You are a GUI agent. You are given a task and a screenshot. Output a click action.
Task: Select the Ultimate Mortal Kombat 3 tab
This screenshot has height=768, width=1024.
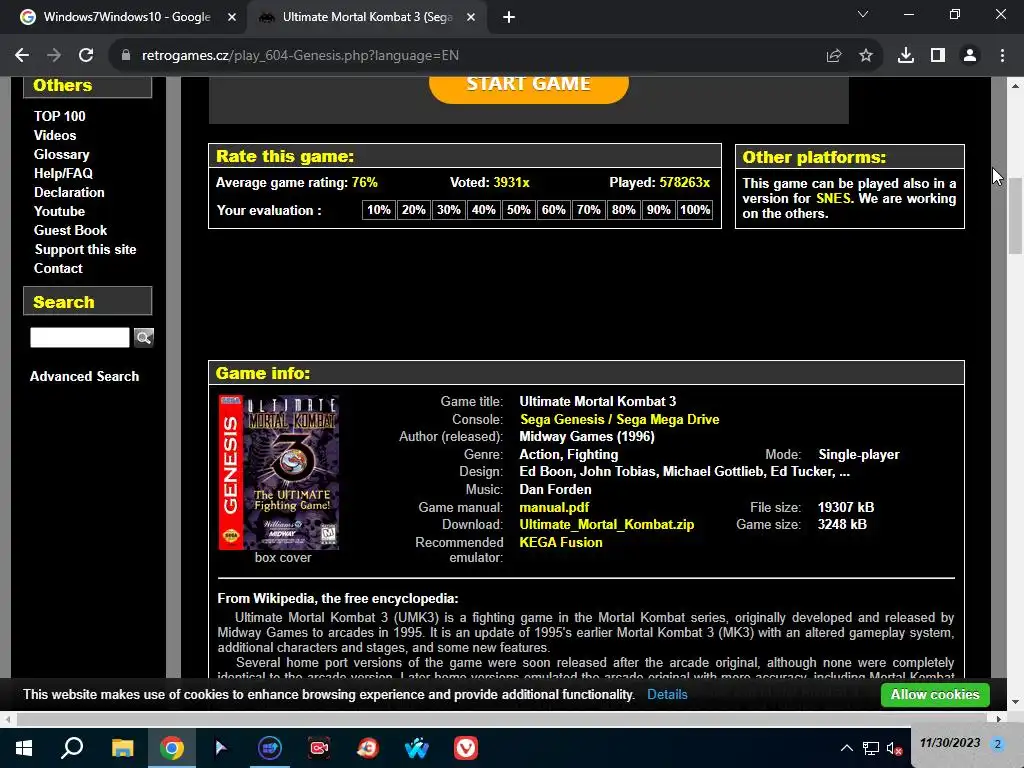pos(366,18)
